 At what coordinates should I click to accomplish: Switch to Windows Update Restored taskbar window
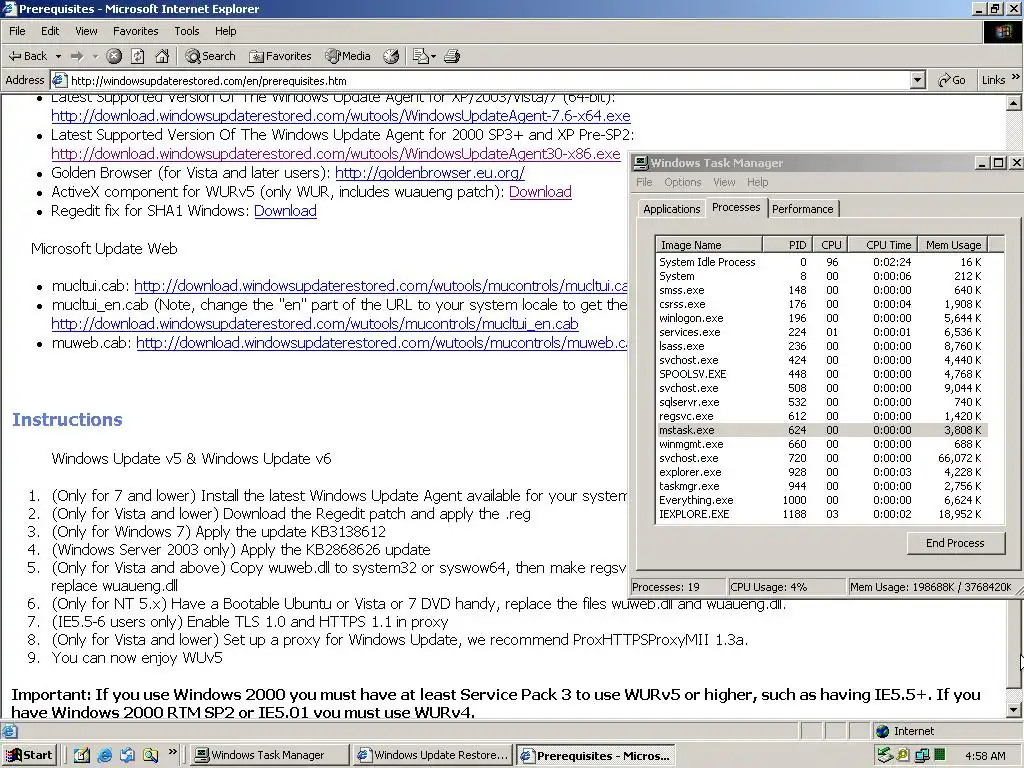point(432,755)
